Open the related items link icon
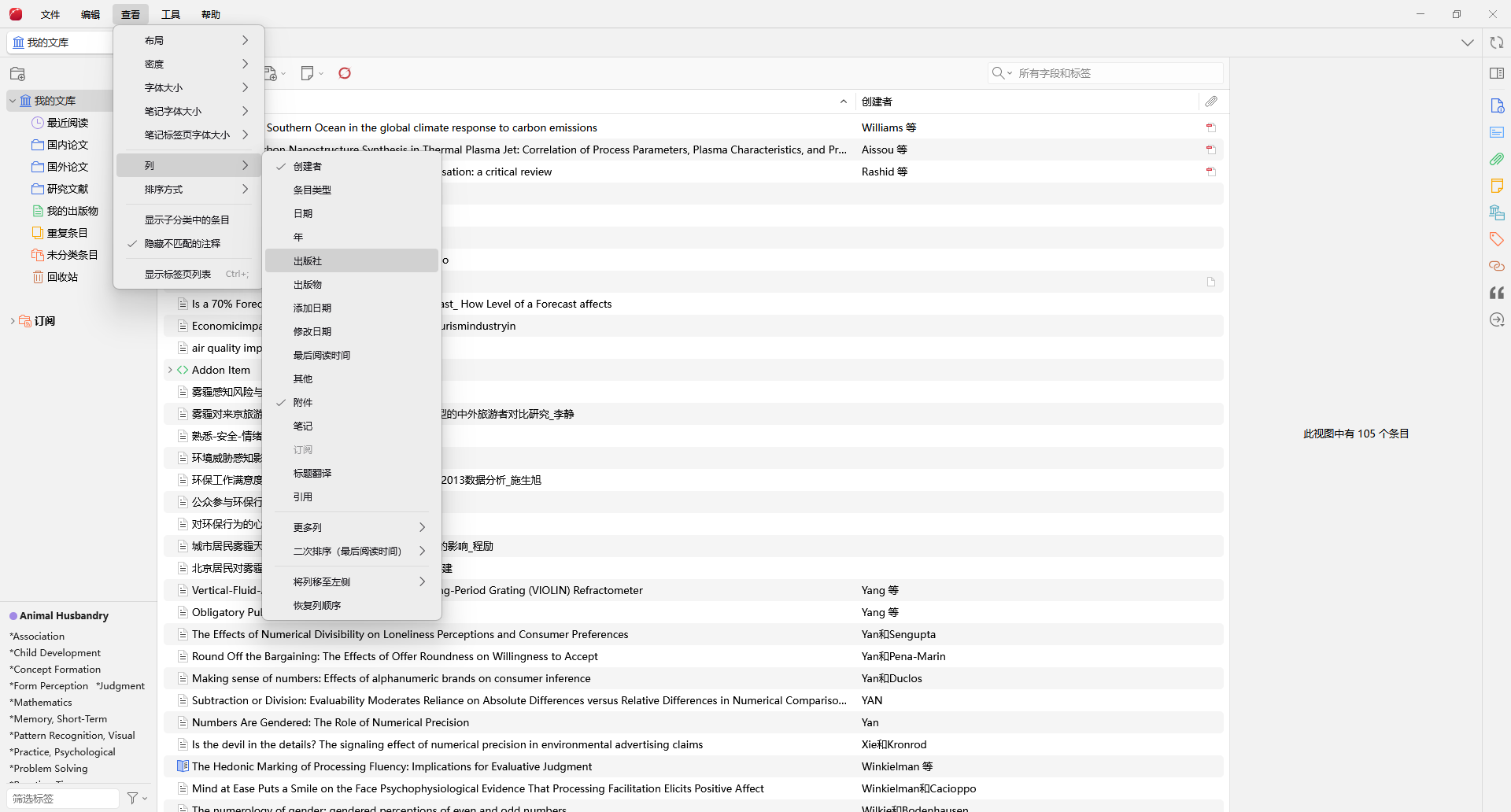The image size is (1511, 812). pyautogui.click(x=1497, y=266)
